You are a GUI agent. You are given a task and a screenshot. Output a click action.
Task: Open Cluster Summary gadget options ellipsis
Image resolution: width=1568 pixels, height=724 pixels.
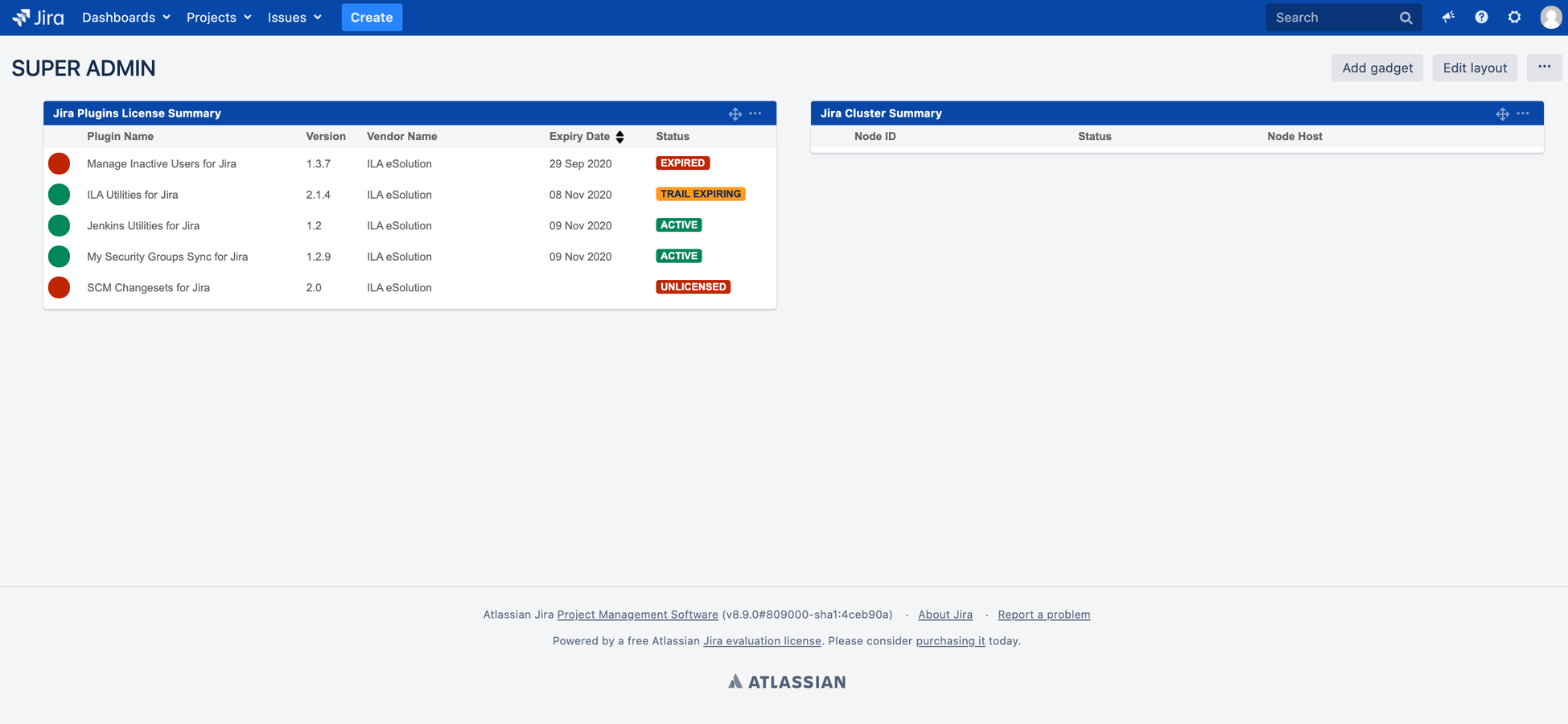(x=1523, y=113)
